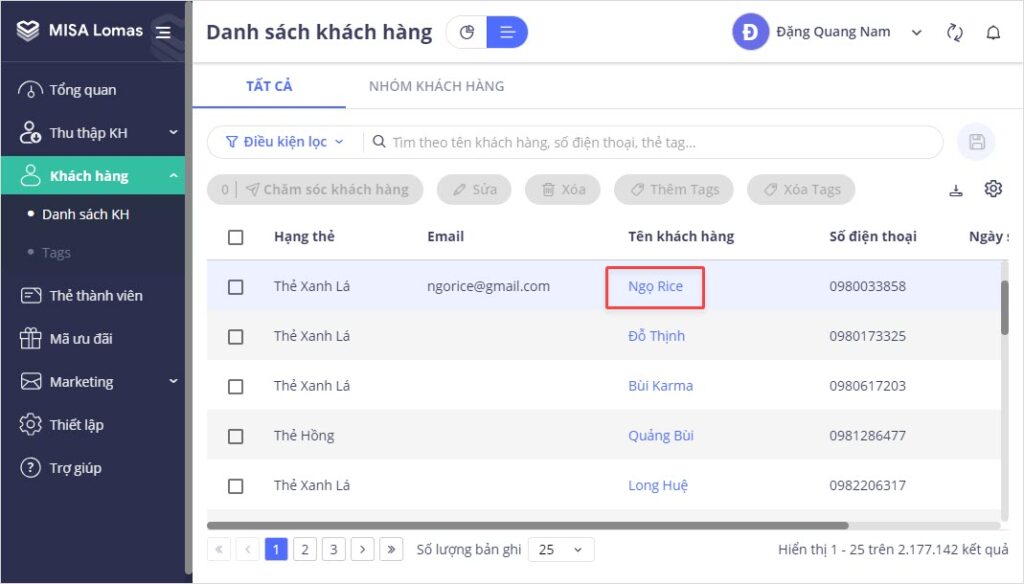Select Danh sách KH submenu item
This screenshot has width=1024, height=584.
click(85, 214)
